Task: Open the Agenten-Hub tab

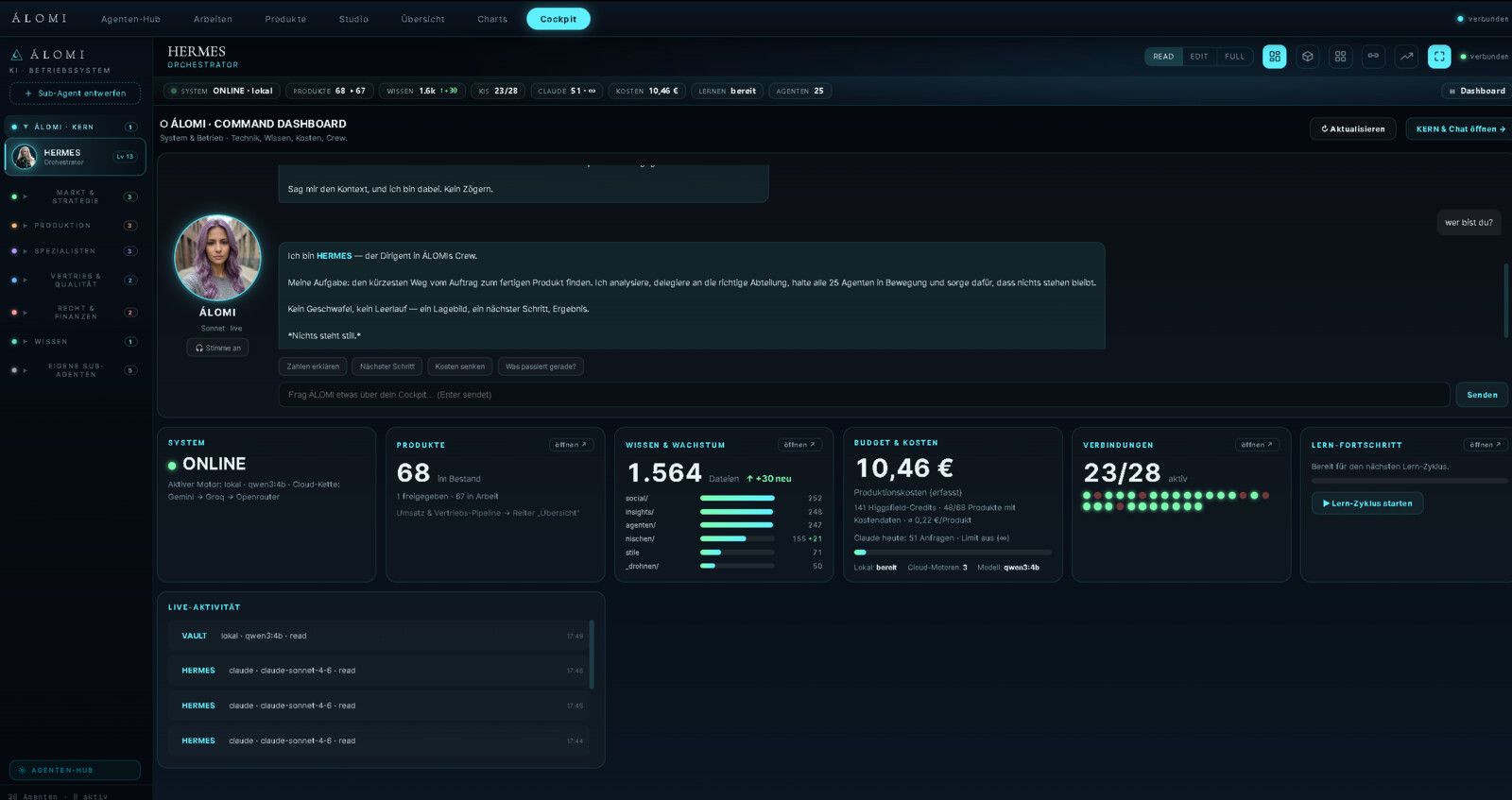Action: [130, 19]
